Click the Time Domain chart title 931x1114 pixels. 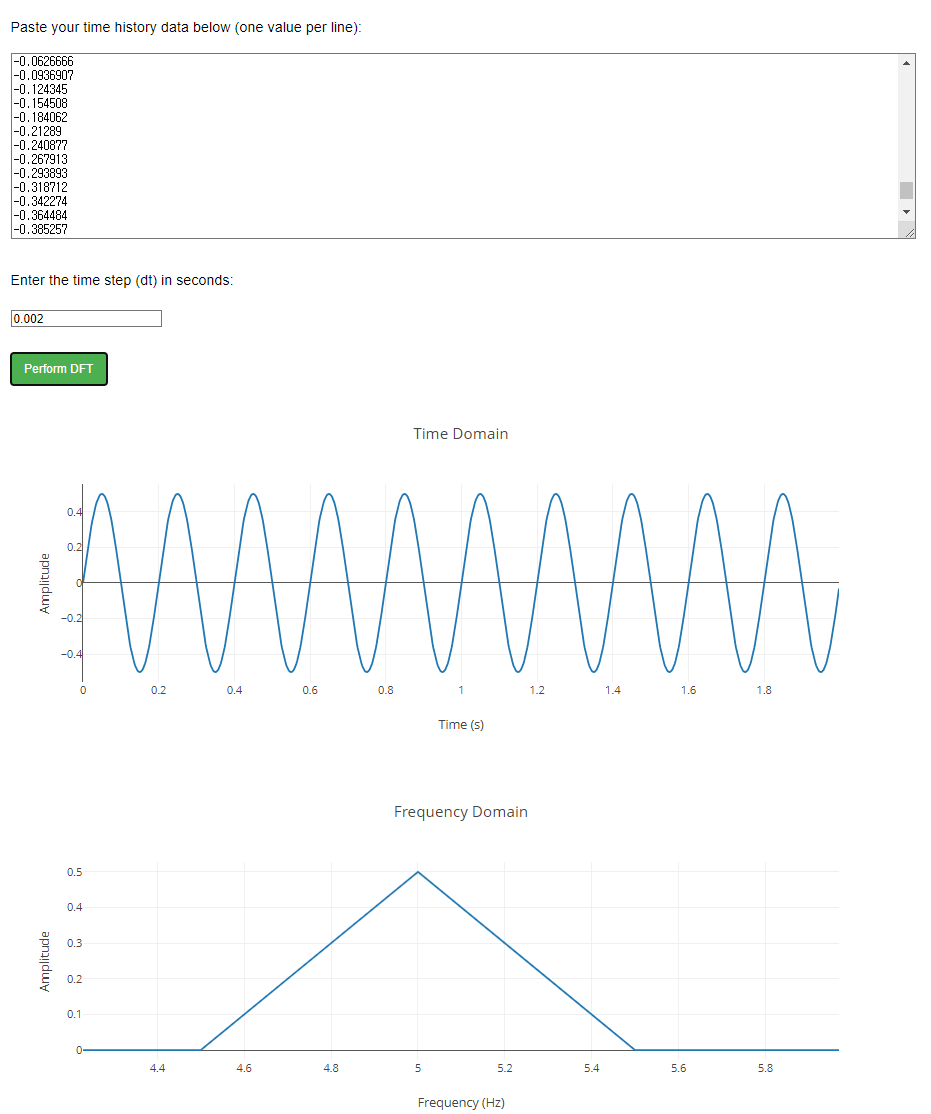coord(460,433)
